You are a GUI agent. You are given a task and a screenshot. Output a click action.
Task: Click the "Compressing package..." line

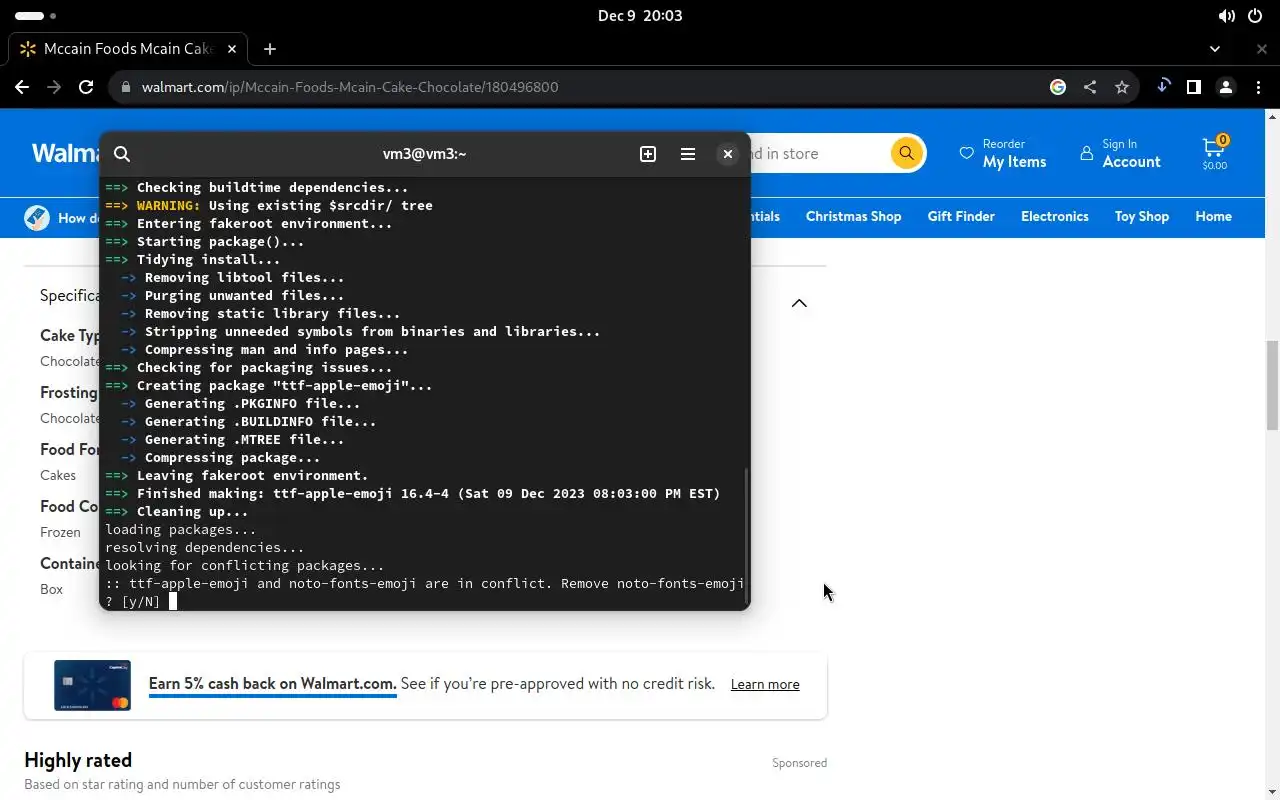pos(221,458)
